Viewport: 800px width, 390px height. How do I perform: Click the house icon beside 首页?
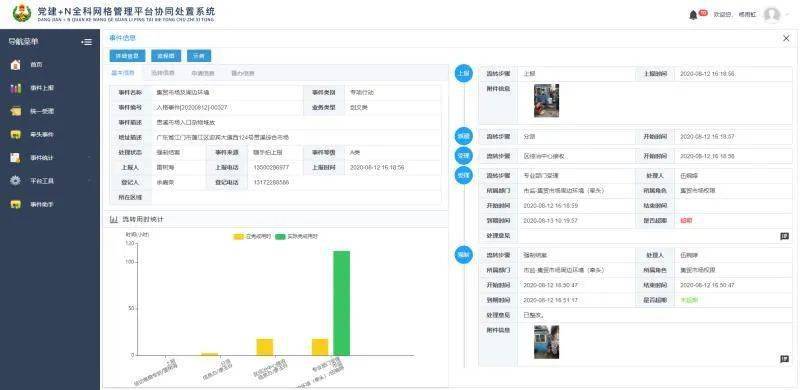(16, 65)
